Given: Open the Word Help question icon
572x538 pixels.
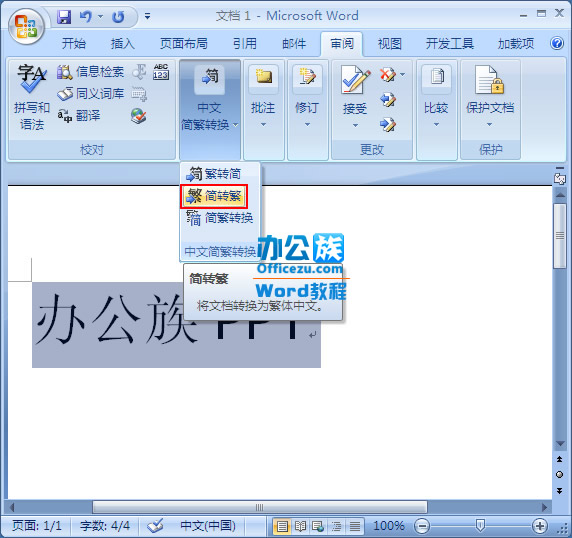Looking at the screenshot, I should [557, 43].
